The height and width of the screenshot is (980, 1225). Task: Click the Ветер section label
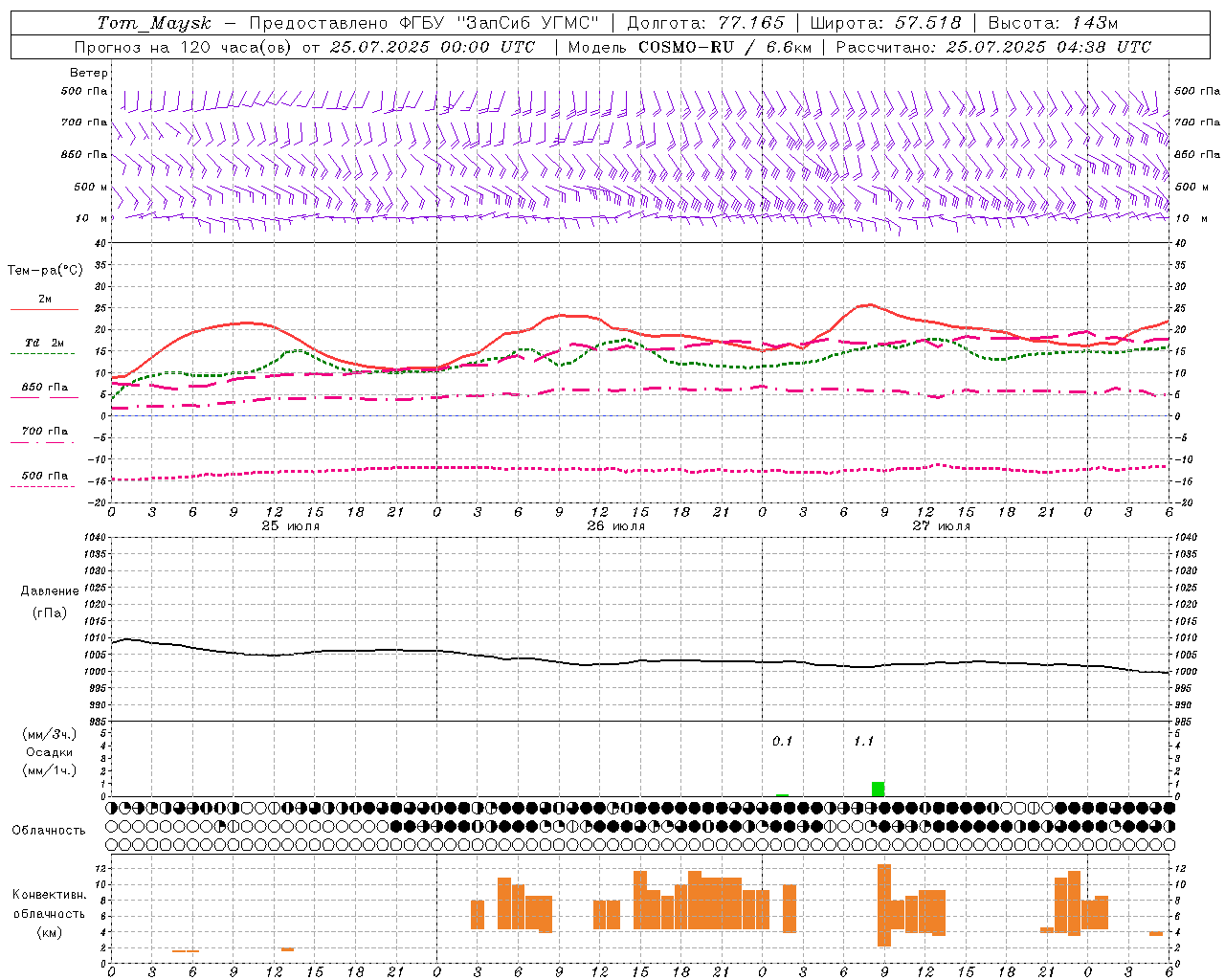89,73
